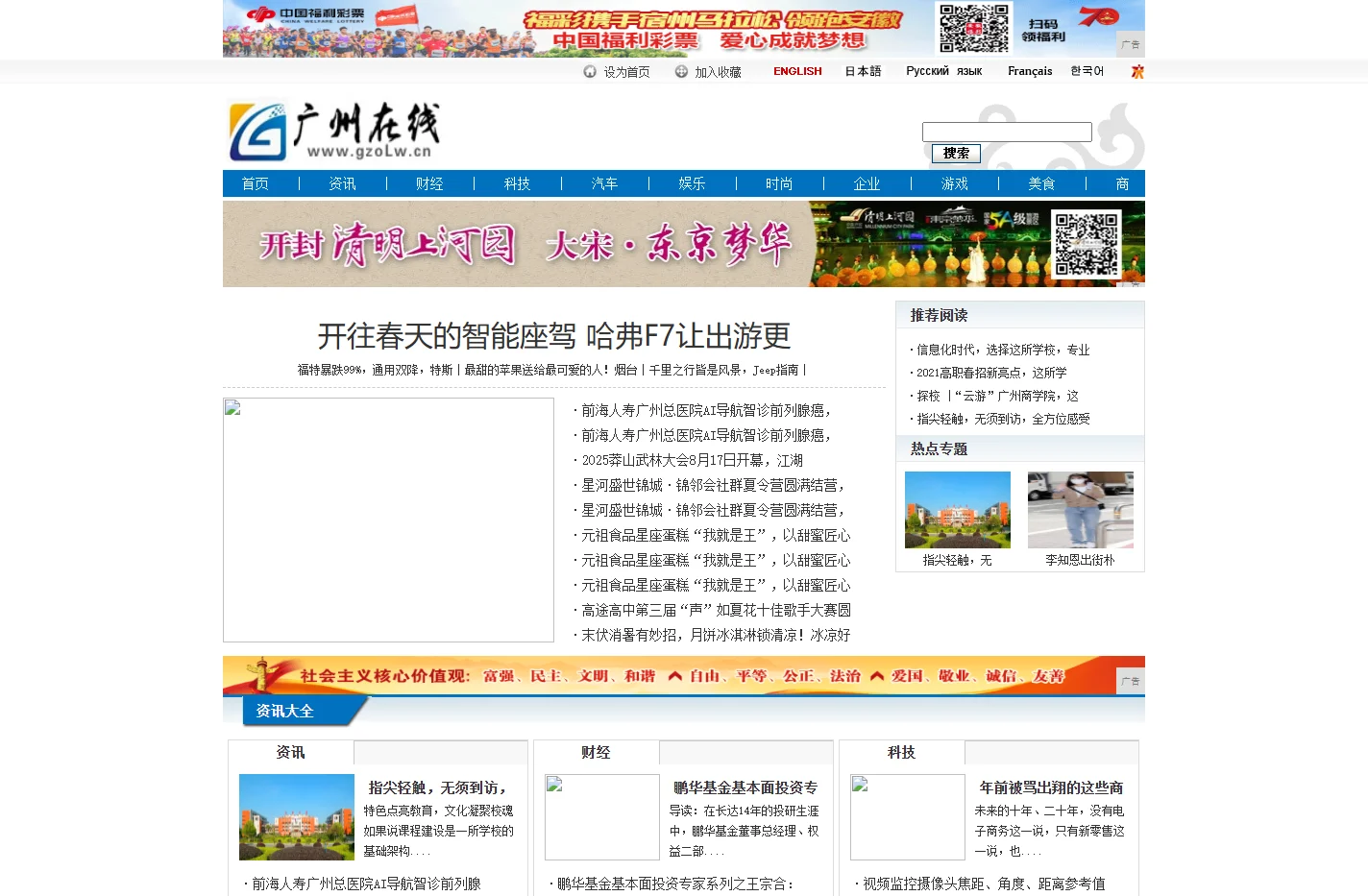The image size is (1368, 896).
Task: Click broken image in 财经 column
Action: [x=602, y=817]
